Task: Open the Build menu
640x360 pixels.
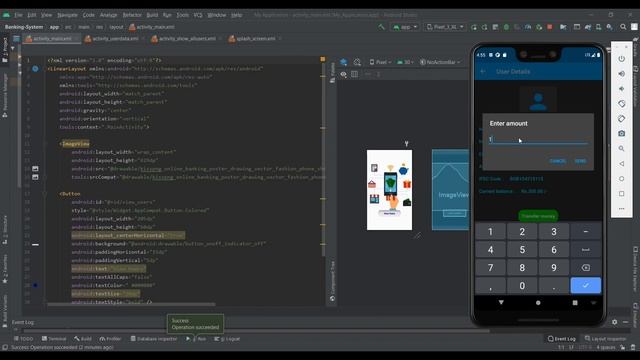Action: point(152,15)
